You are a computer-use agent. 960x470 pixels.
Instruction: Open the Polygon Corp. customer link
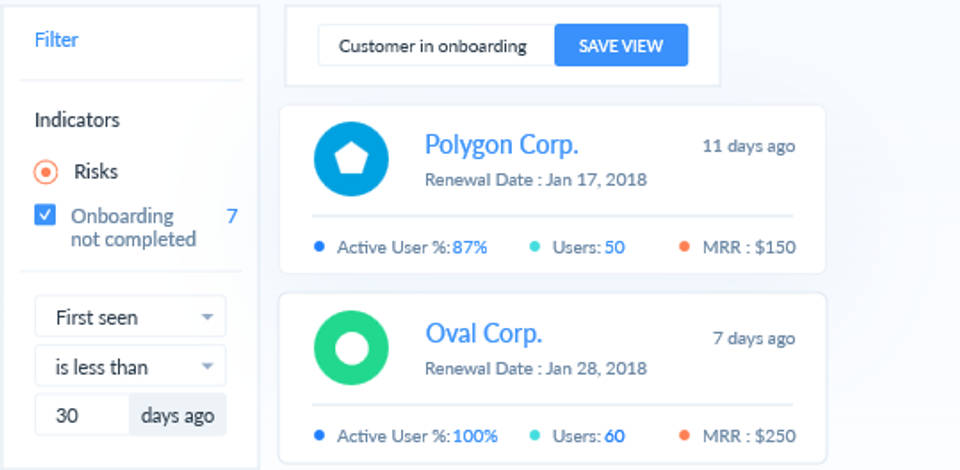(x=501, y=144)
